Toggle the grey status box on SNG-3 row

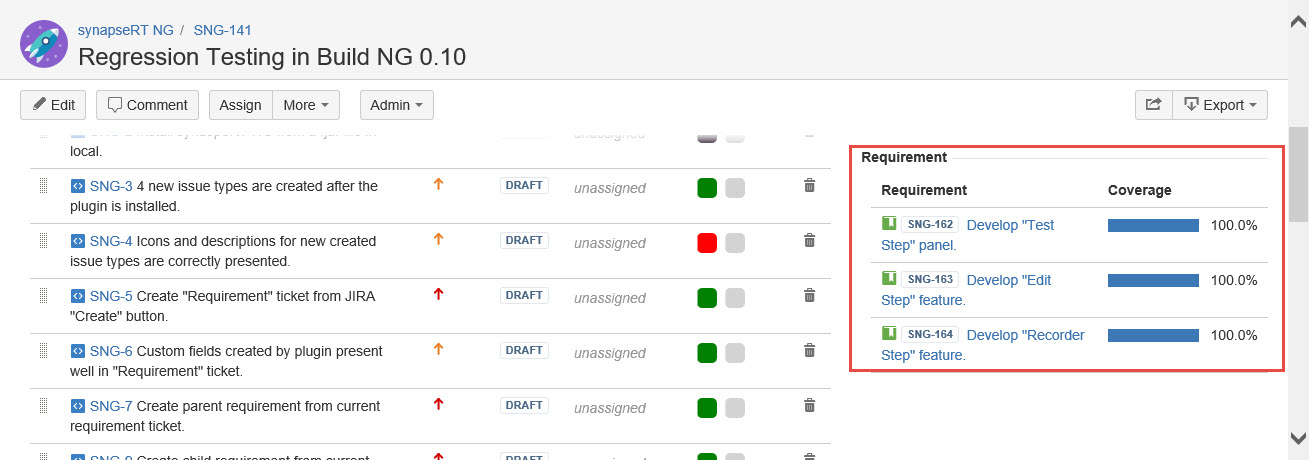(x=735, y=188)
